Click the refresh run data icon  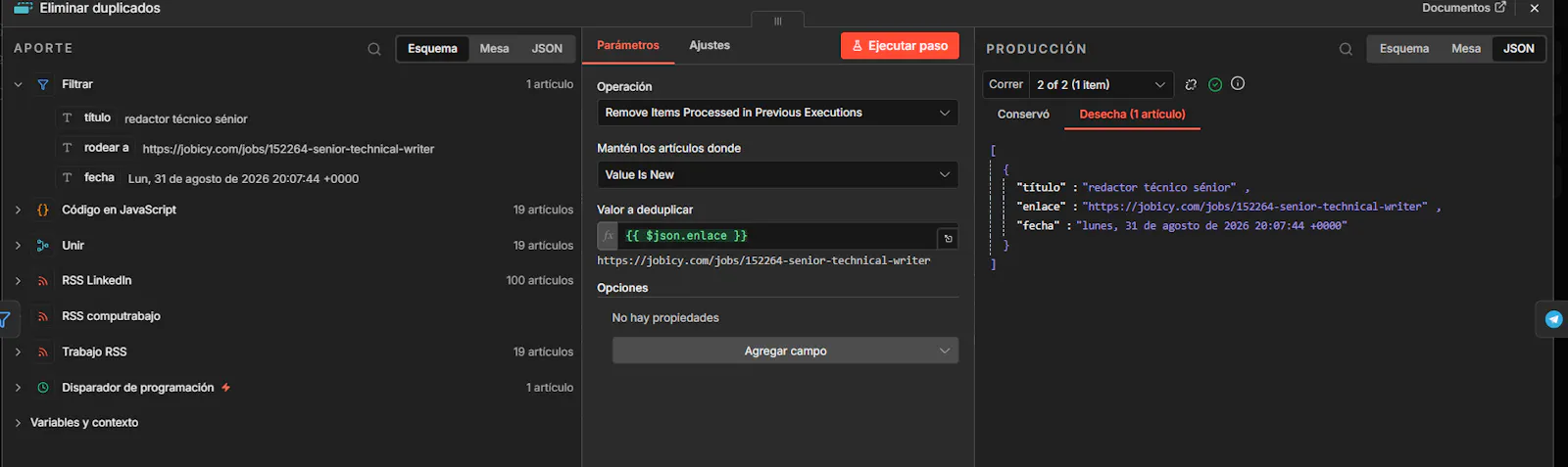[1191, 84]
